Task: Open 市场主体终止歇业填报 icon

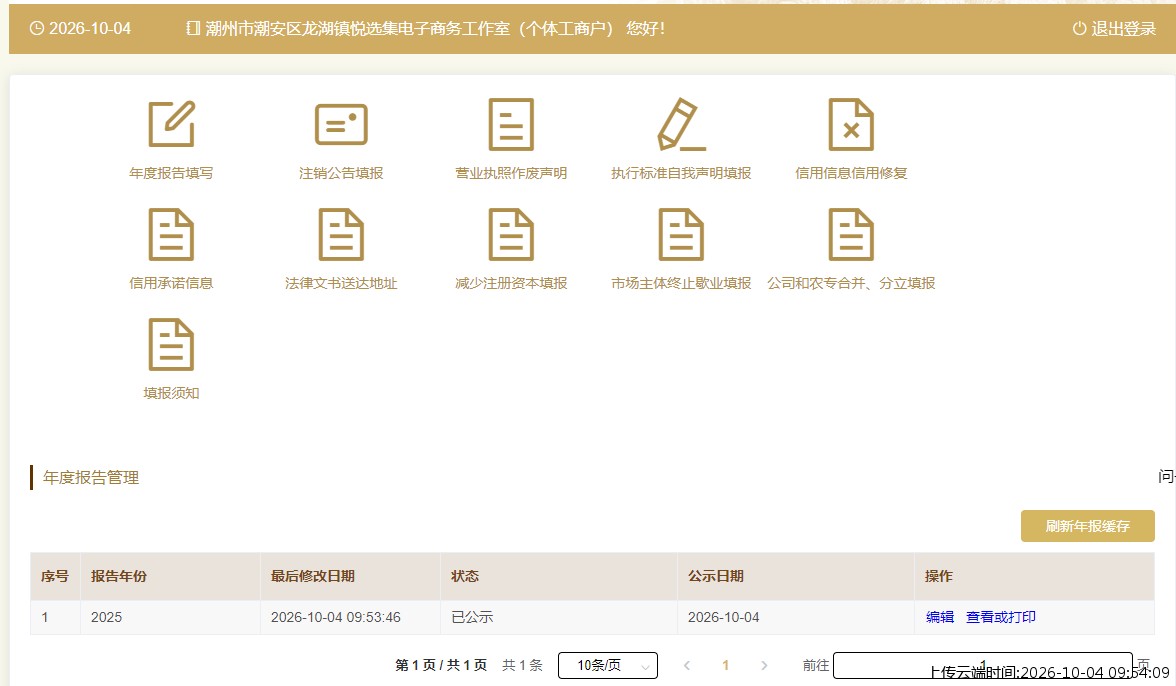Action: (681, 235)
